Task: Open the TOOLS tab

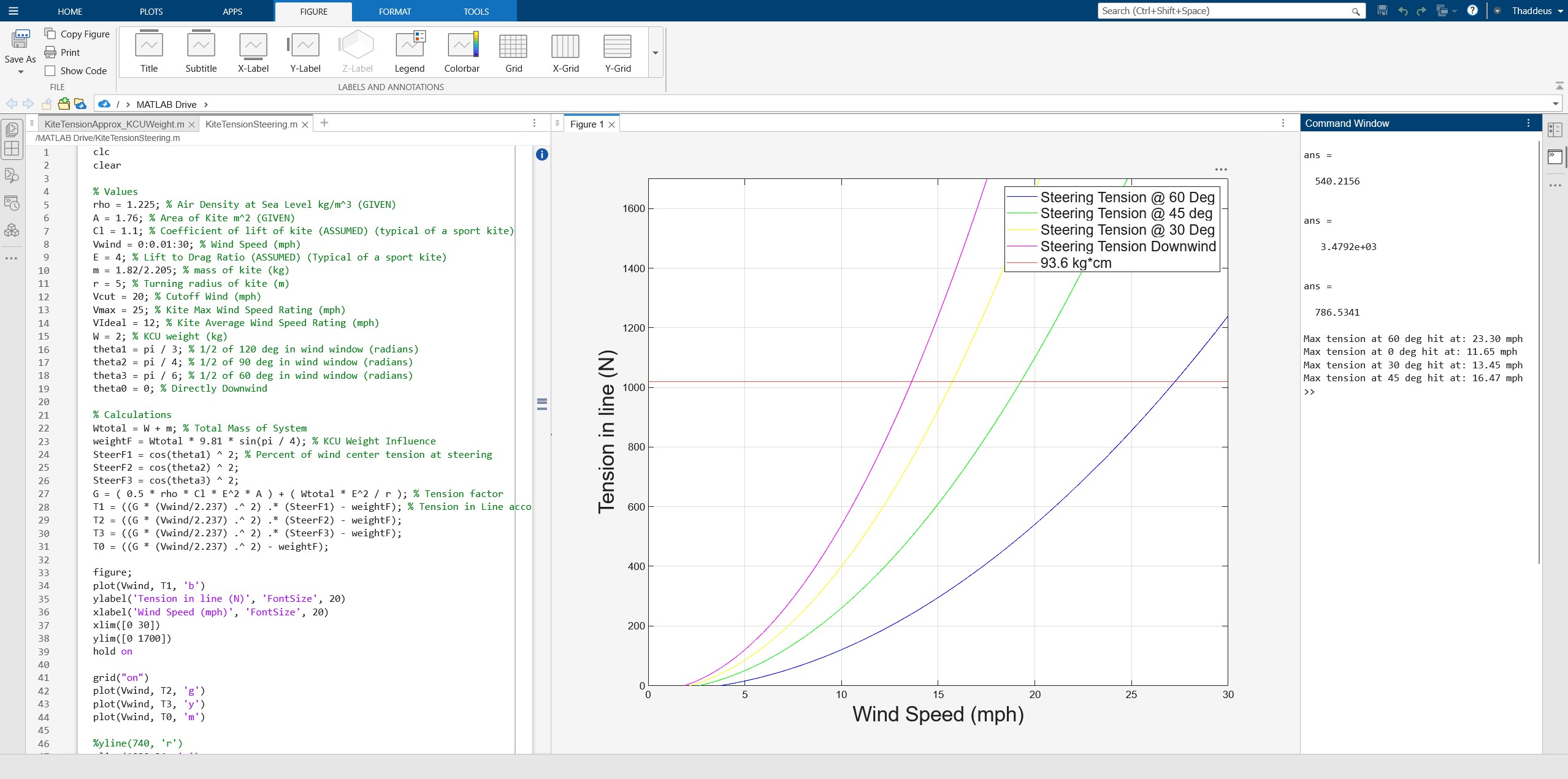Action: click(x=476, y=11)
